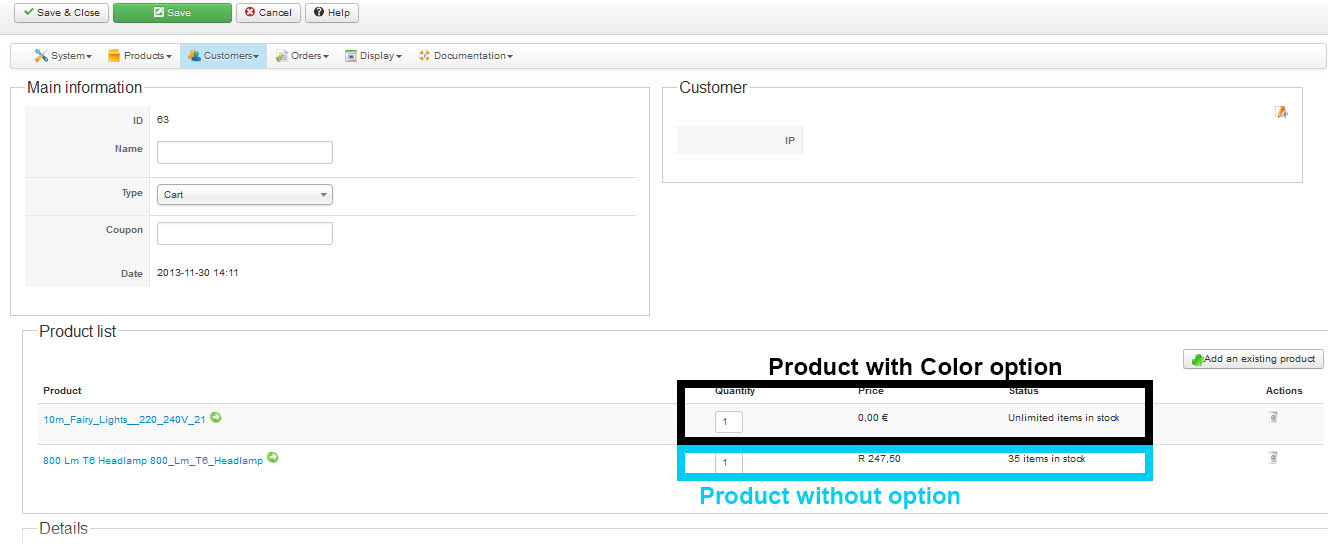Image resolution: width=1328 pixels, height=544 pixels.
Task: Click green arrow beside Fairy Lights product
Action: click(216, 418)
